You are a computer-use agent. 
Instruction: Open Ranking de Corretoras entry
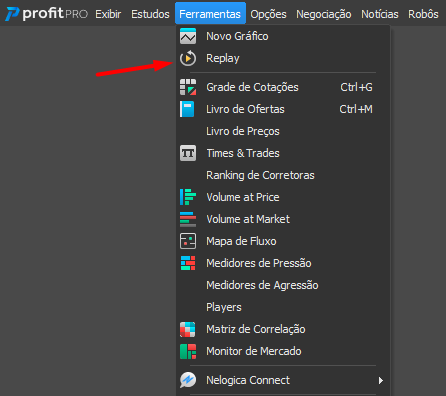click(x=283, y=175)
